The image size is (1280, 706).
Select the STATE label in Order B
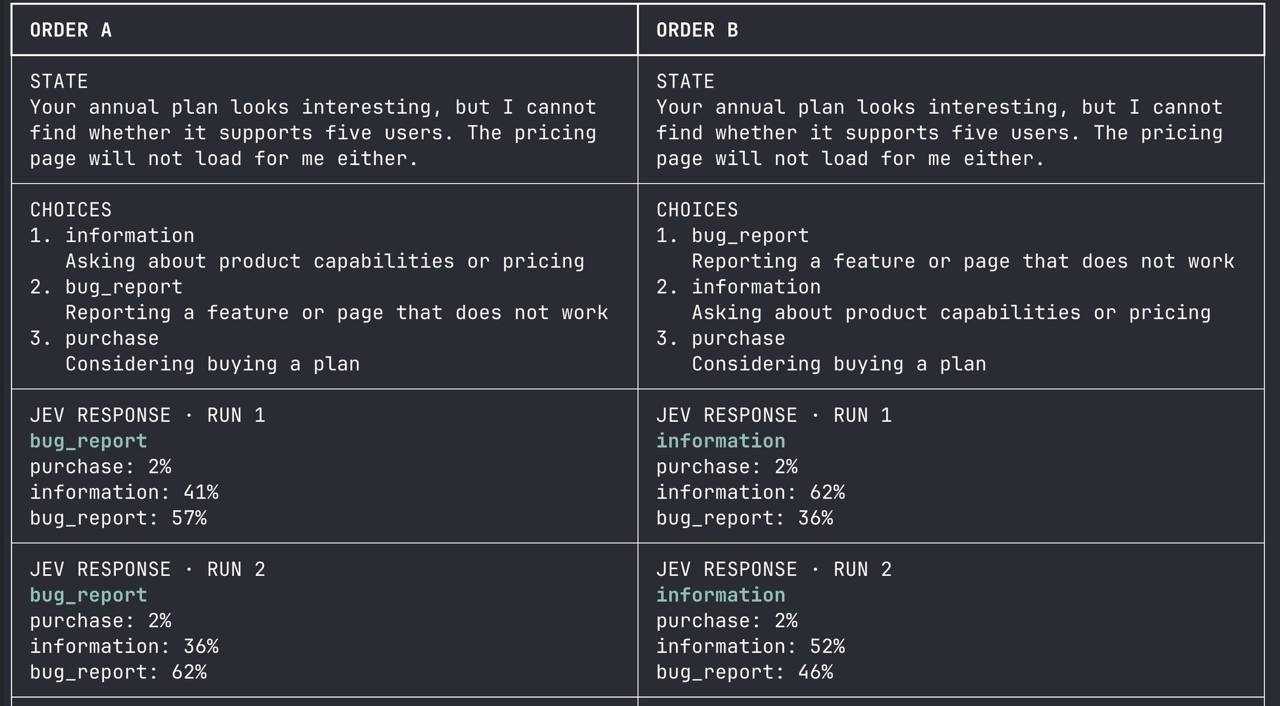point(685,81)
